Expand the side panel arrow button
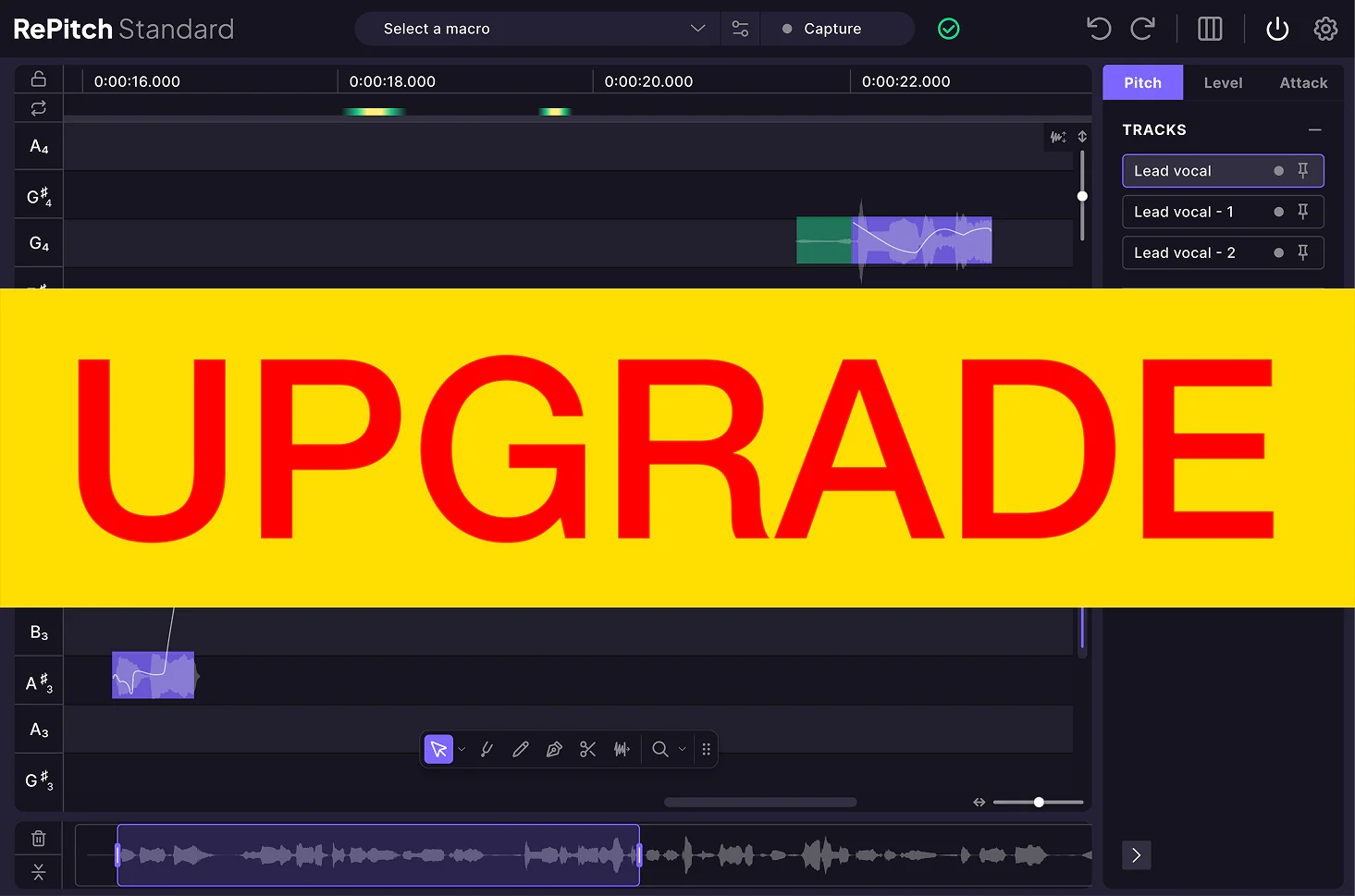 coord(1137,855)
